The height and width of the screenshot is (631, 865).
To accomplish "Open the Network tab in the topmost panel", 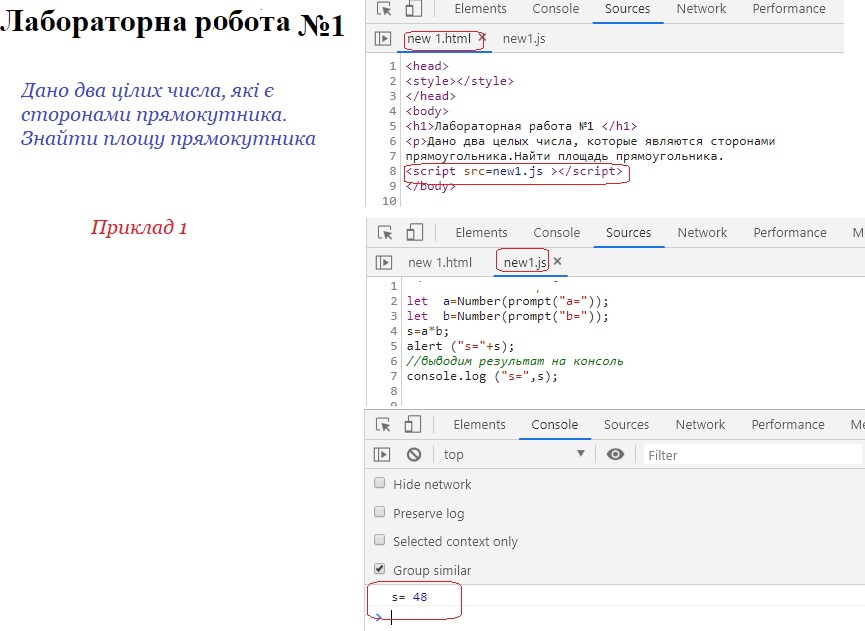I will click(701, 9).
